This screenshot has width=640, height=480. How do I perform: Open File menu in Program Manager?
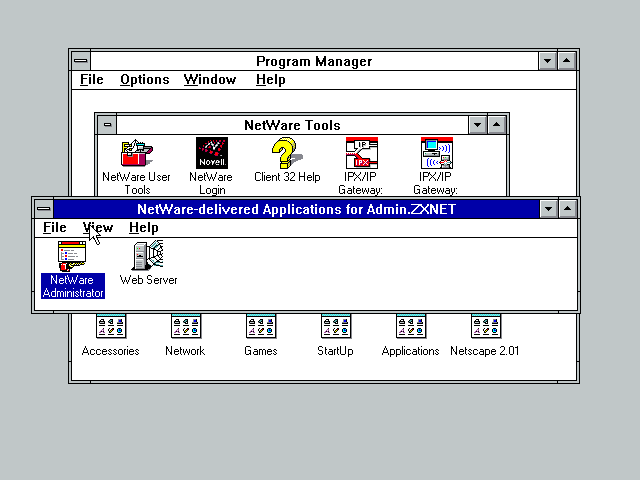tap(91, 80)
